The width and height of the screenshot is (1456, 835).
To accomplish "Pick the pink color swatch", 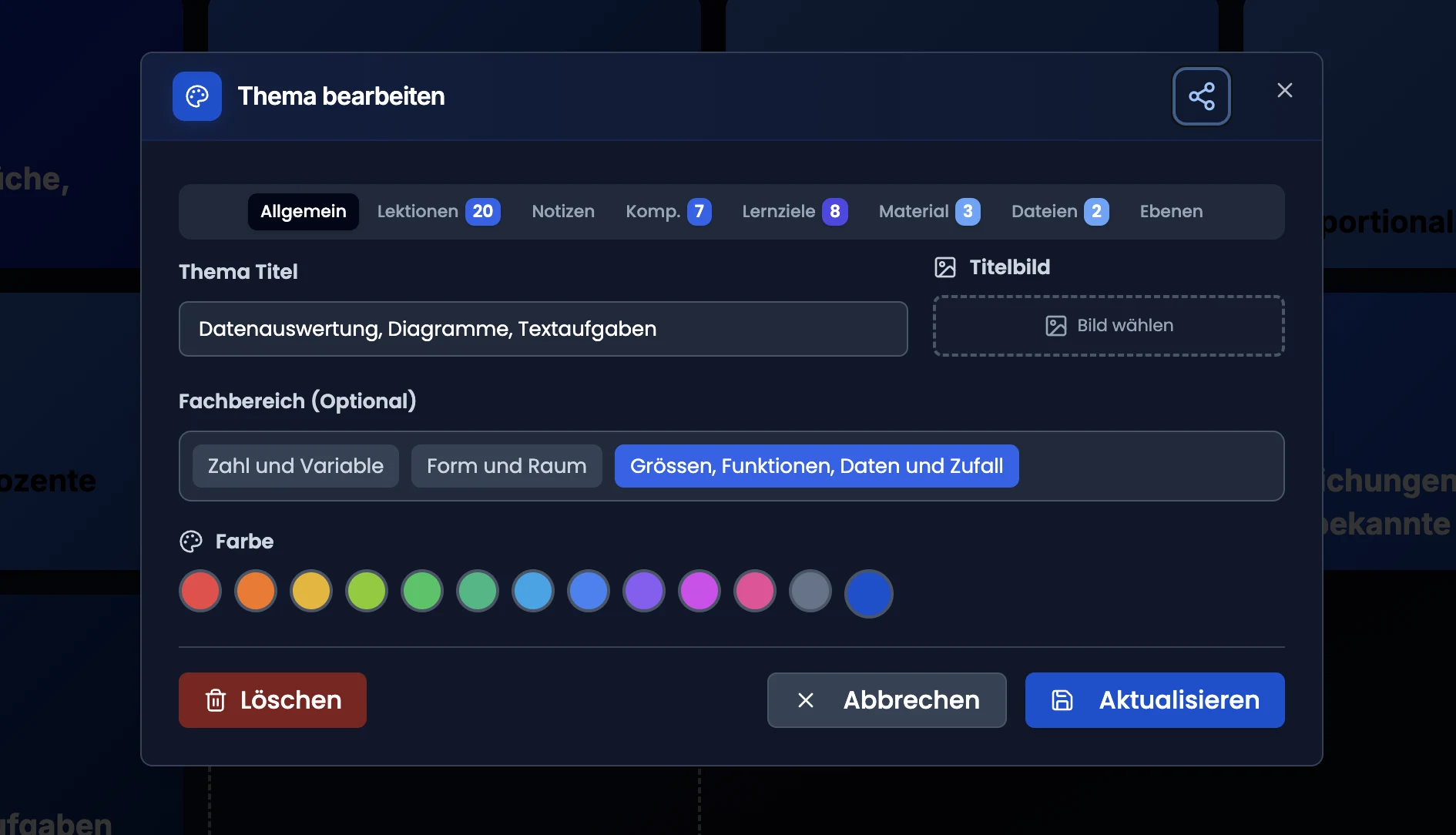I will 755,592.
